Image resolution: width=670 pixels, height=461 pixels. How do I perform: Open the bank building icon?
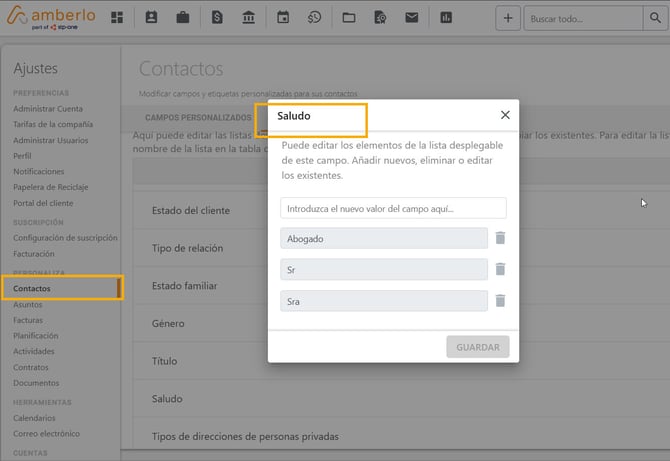coord(248,18)
